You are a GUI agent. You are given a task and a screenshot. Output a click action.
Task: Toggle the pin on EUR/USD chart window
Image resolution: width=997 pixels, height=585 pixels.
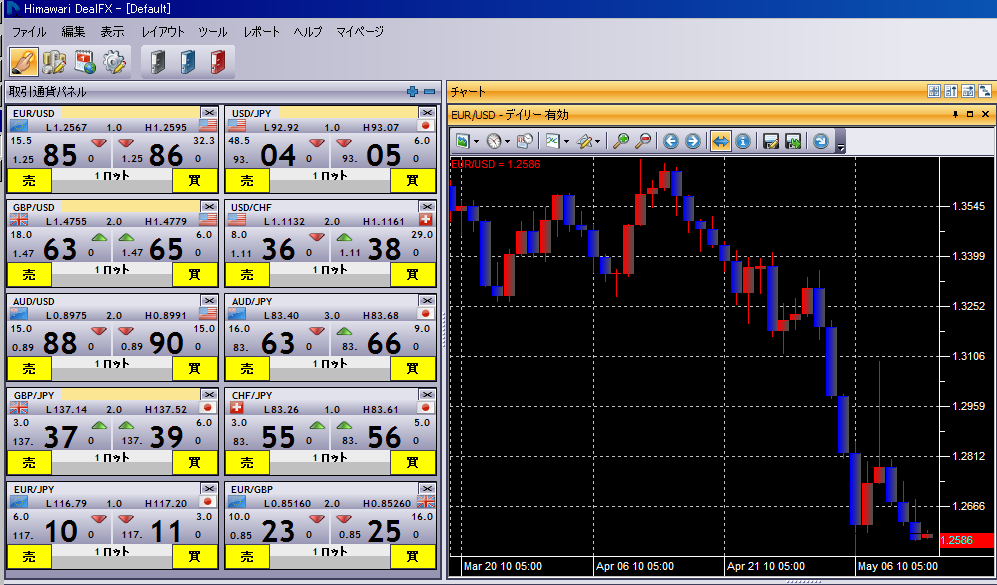coord(953,115)
